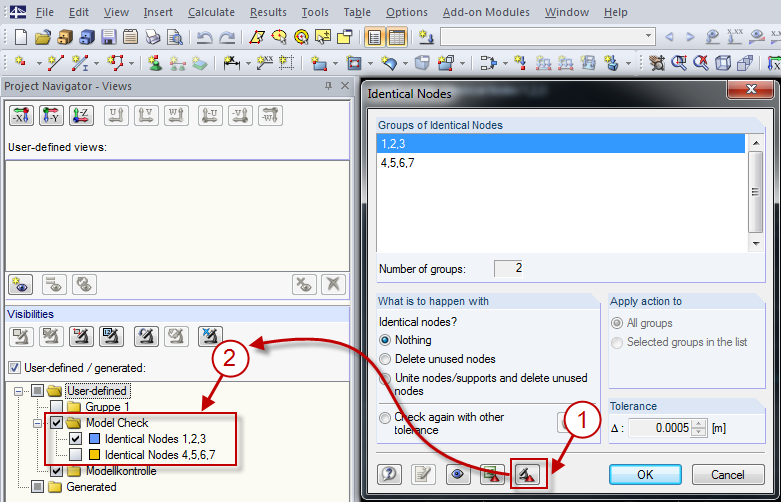Click blue swatch of Identical Nodes 1,2,3
Image resolution: width=781 pixels, height=502 pixels.
pyautogui.click(x=94, y=439)
